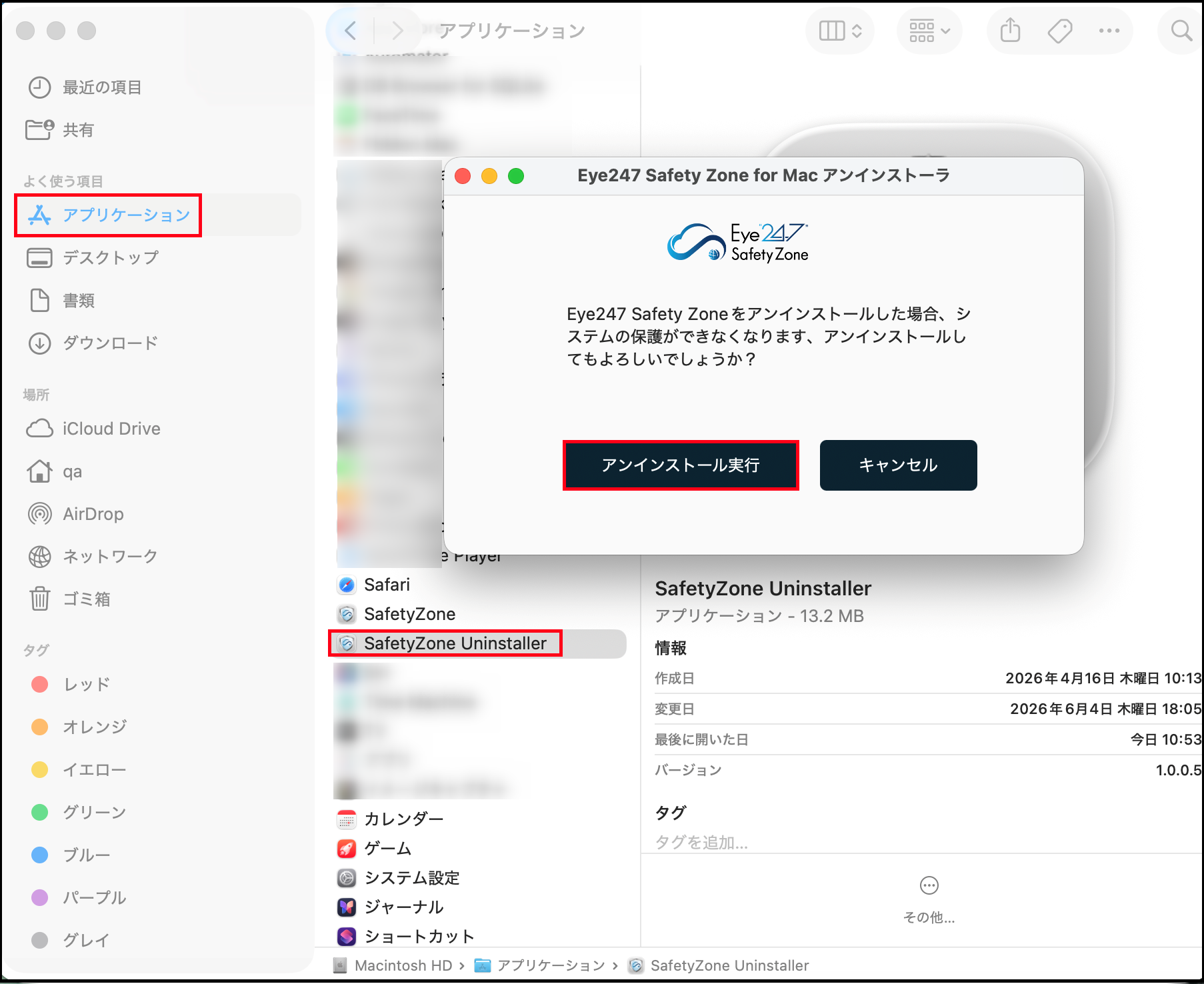Click the キャンセル button in uninstaller dialog
1204x984 pixels.
[x=898, y=465]
